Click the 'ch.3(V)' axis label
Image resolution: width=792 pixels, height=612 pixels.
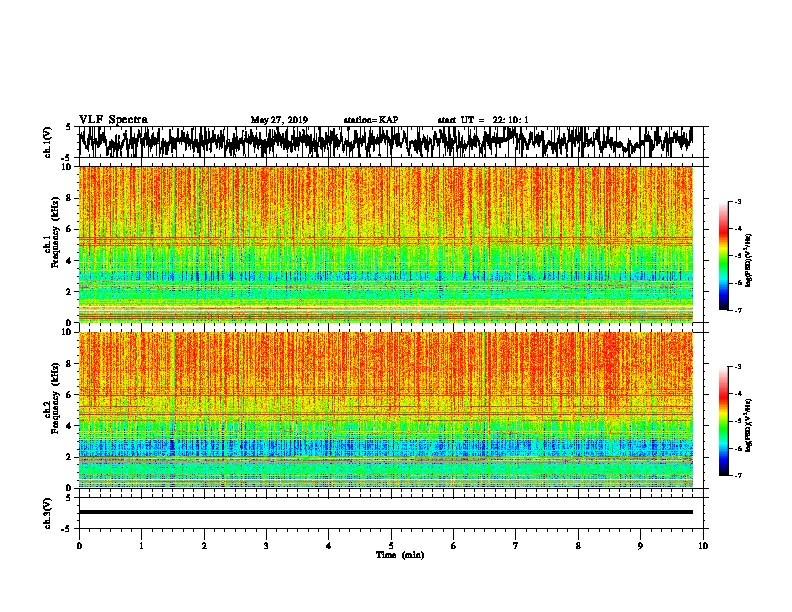point(47,513)
